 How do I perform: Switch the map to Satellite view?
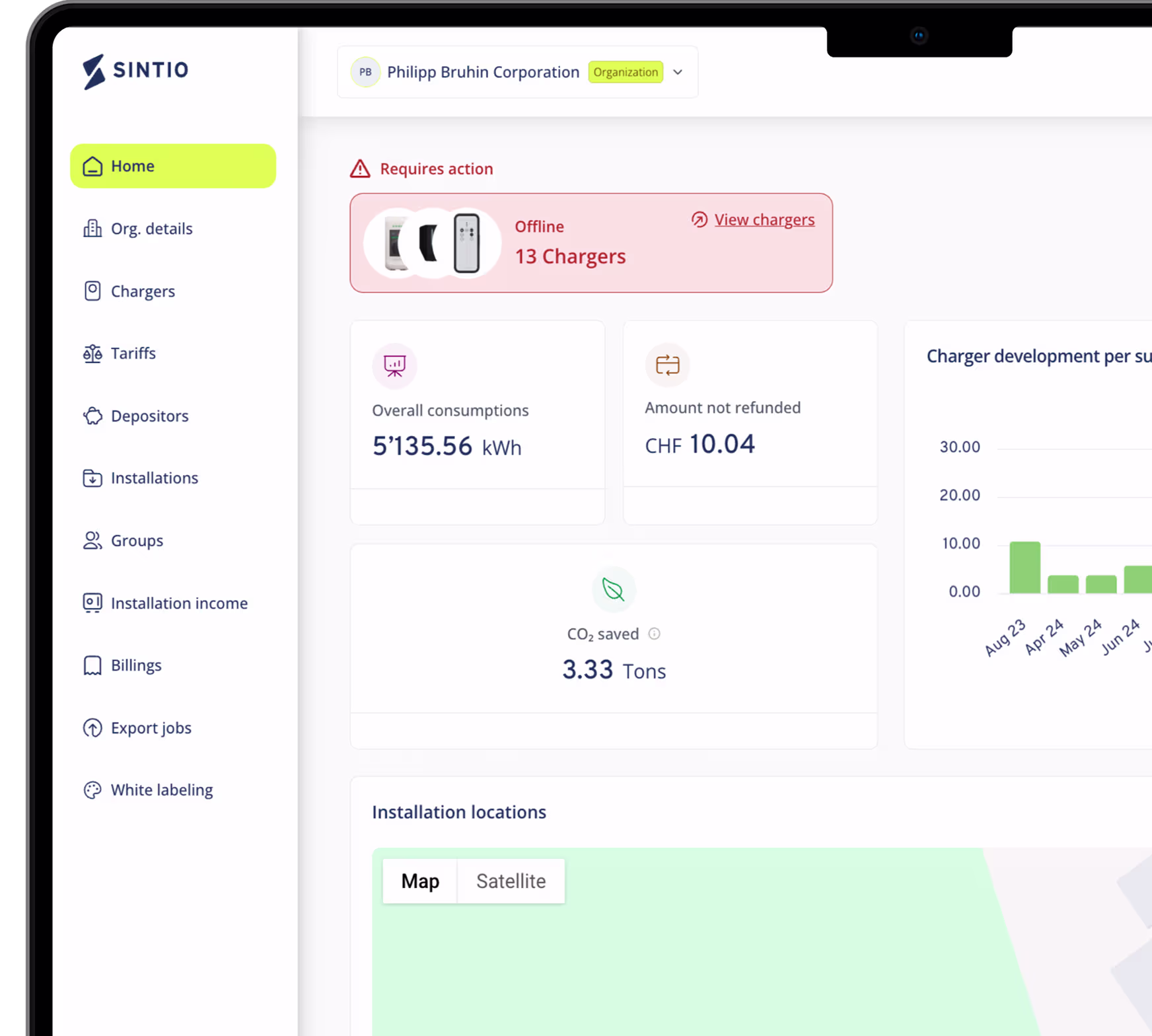tap(511, 881)
